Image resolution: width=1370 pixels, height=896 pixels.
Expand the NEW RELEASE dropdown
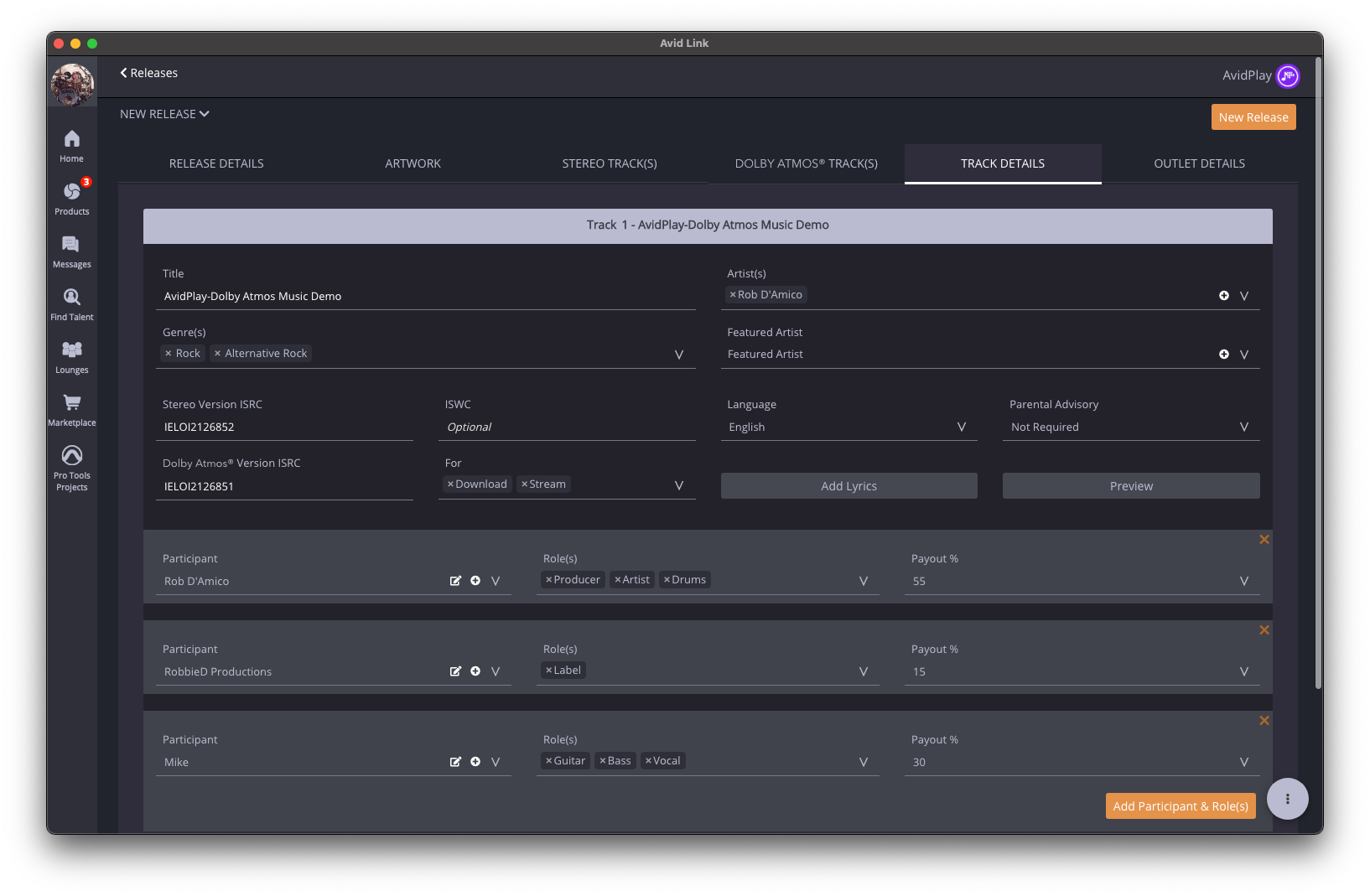(164, 114)
